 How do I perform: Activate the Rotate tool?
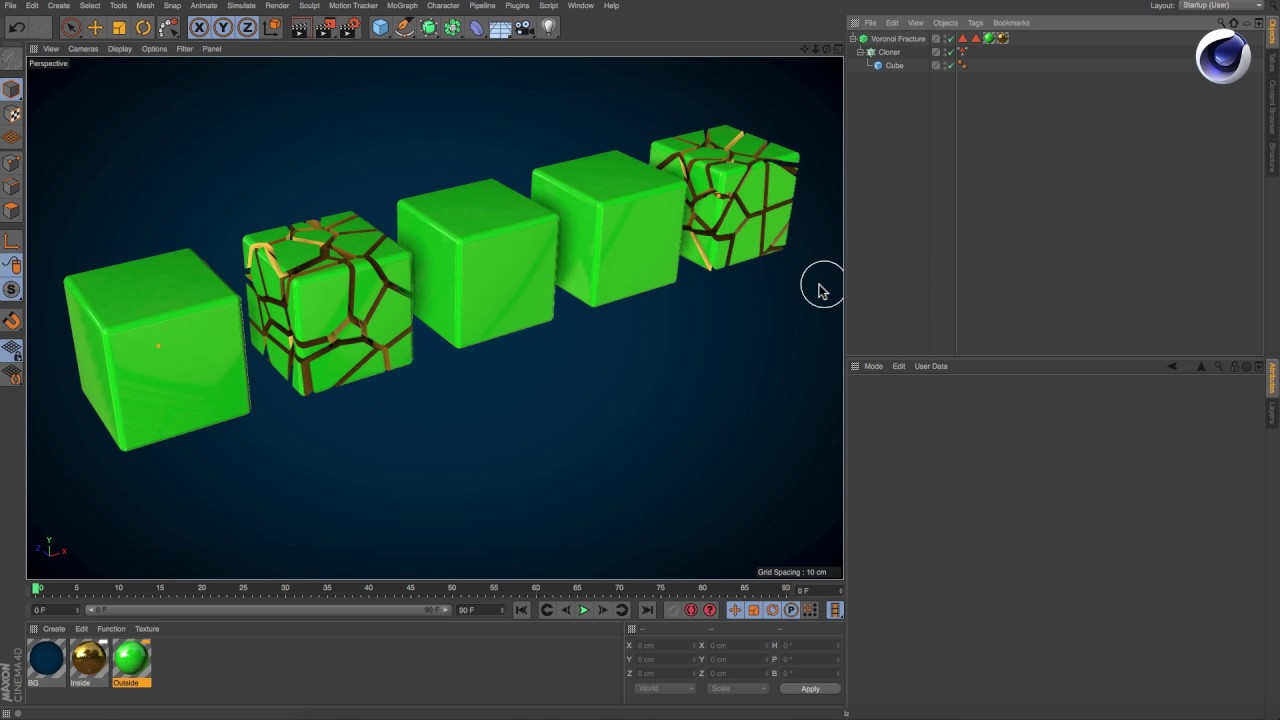143,28
